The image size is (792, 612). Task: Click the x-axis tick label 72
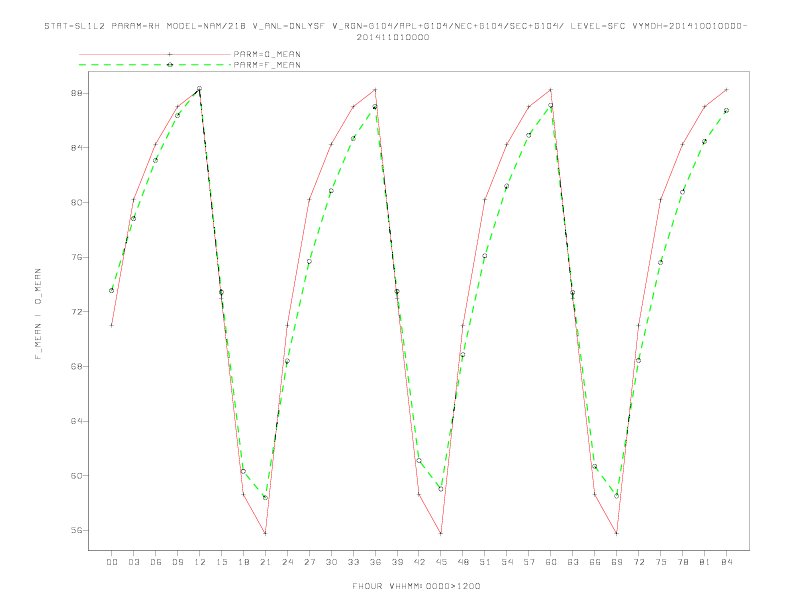coord(638,562)
